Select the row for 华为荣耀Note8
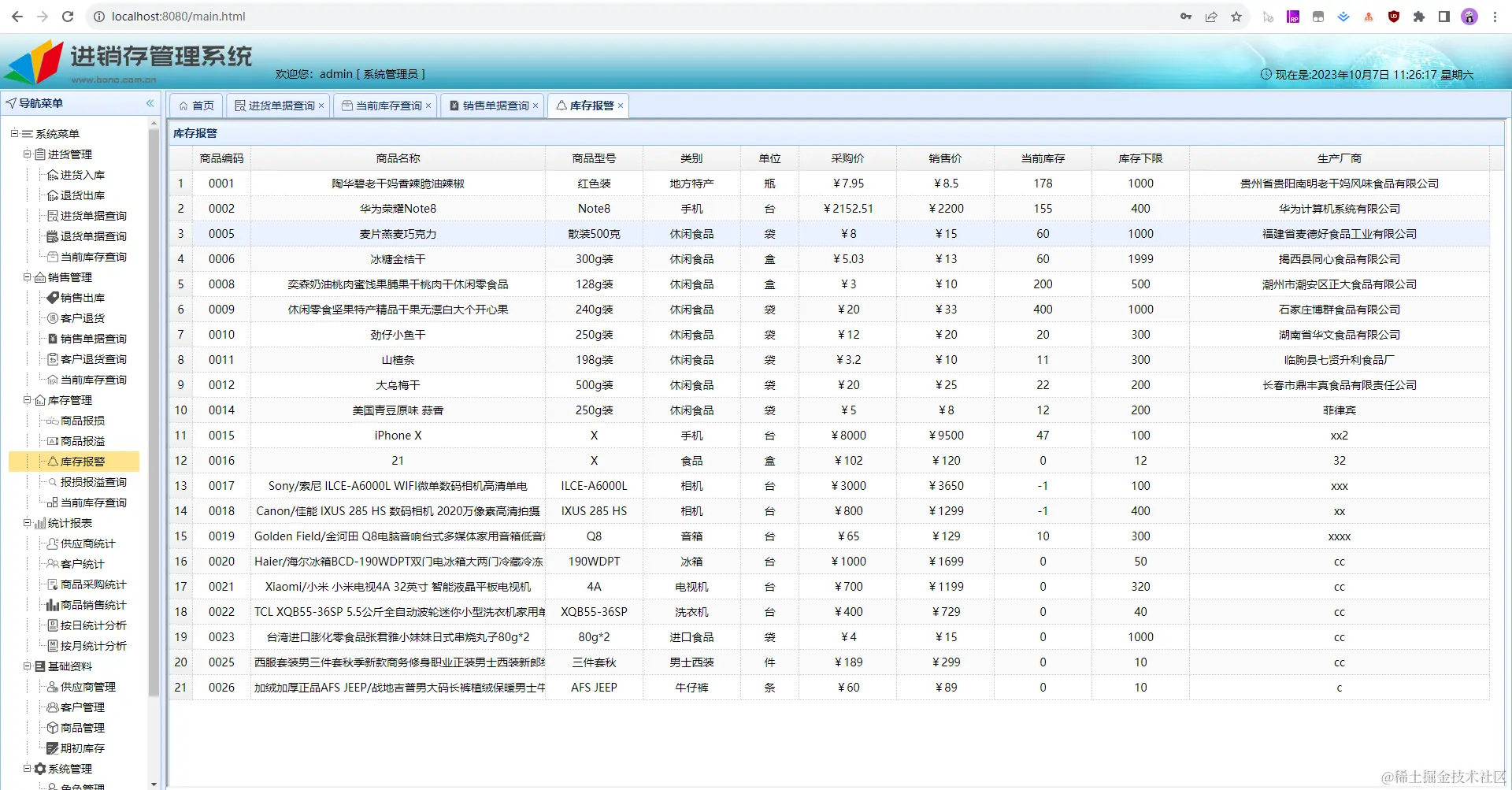 point(829,209)
